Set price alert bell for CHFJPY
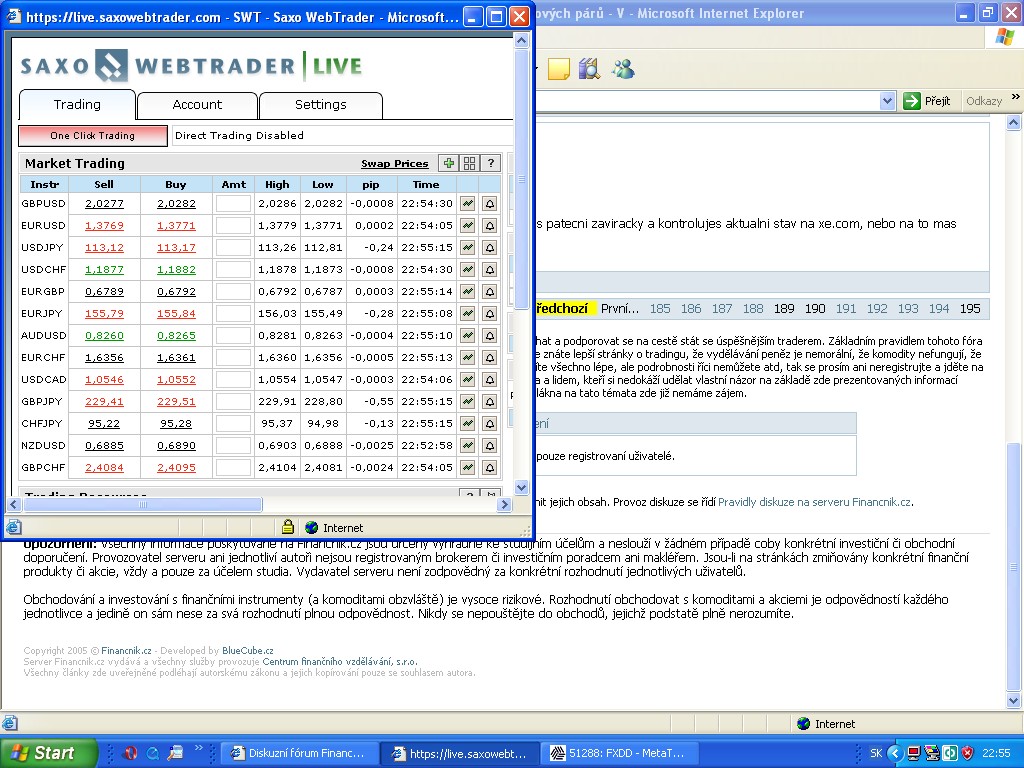The height and width of the screenshot is (768, 1024). click(490, 424)
